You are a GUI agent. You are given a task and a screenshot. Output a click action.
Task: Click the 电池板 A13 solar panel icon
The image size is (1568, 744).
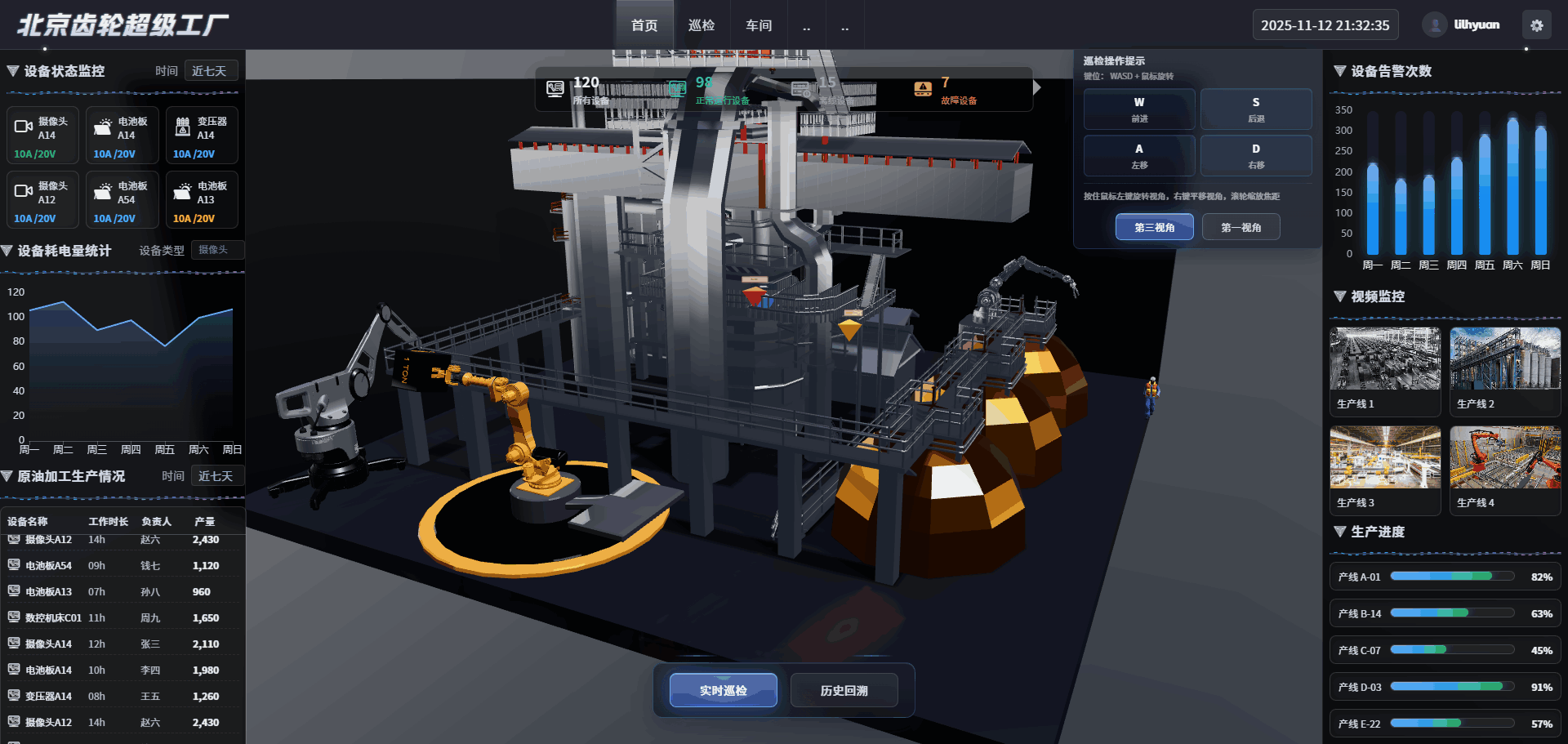182,192
